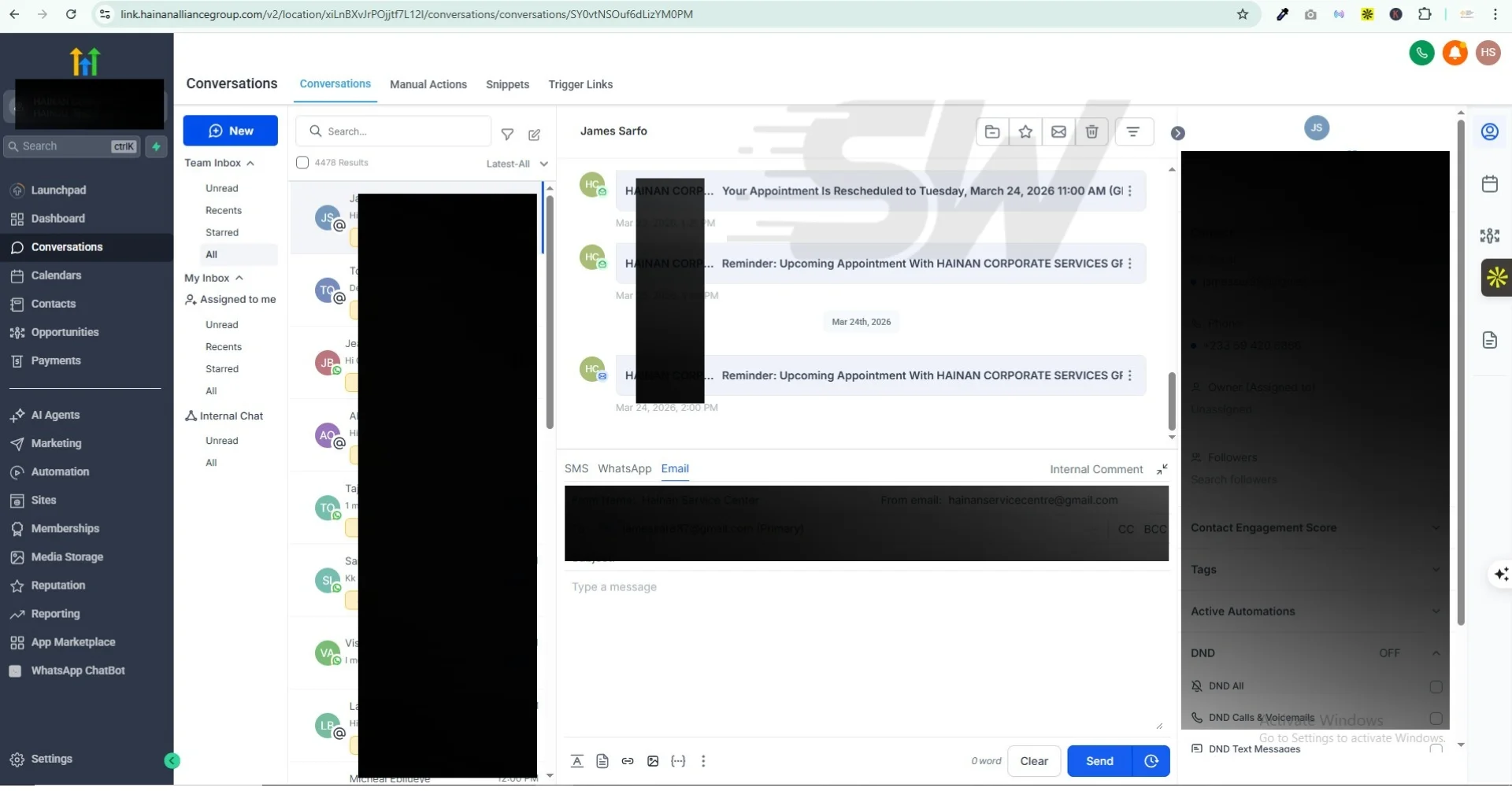Click the mark as unread envelope icon
Screen dimensions: 1512x791
click(x=1058, y=132)
